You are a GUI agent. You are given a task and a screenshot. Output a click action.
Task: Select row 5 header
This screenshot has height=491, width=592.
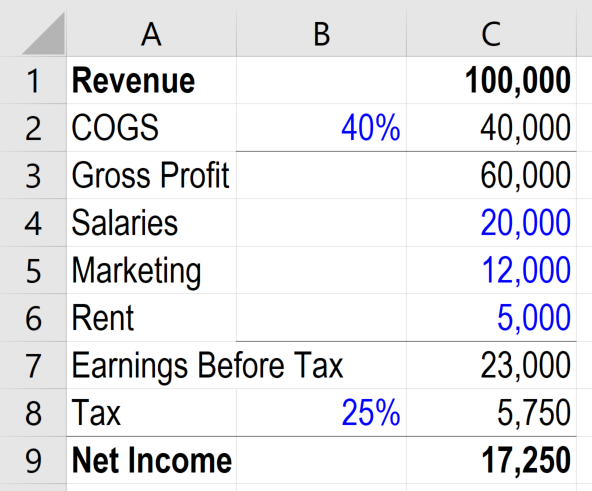click(x=33, y=270)
